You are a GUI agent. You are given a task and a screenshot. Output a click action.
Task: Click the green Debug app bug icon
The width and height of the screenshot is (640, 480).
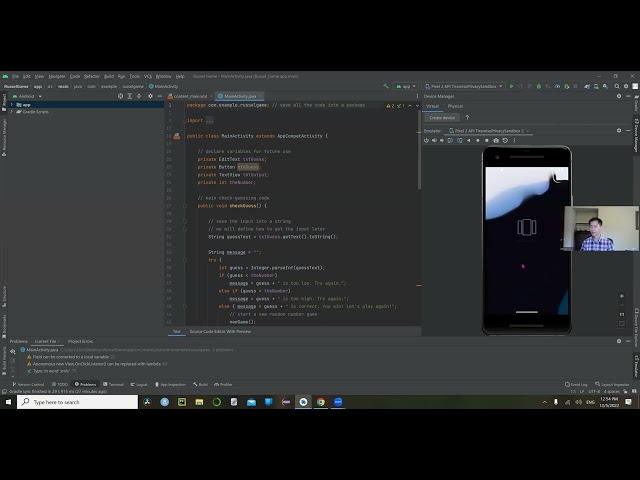pyautogui.click(x=539, y=86)
